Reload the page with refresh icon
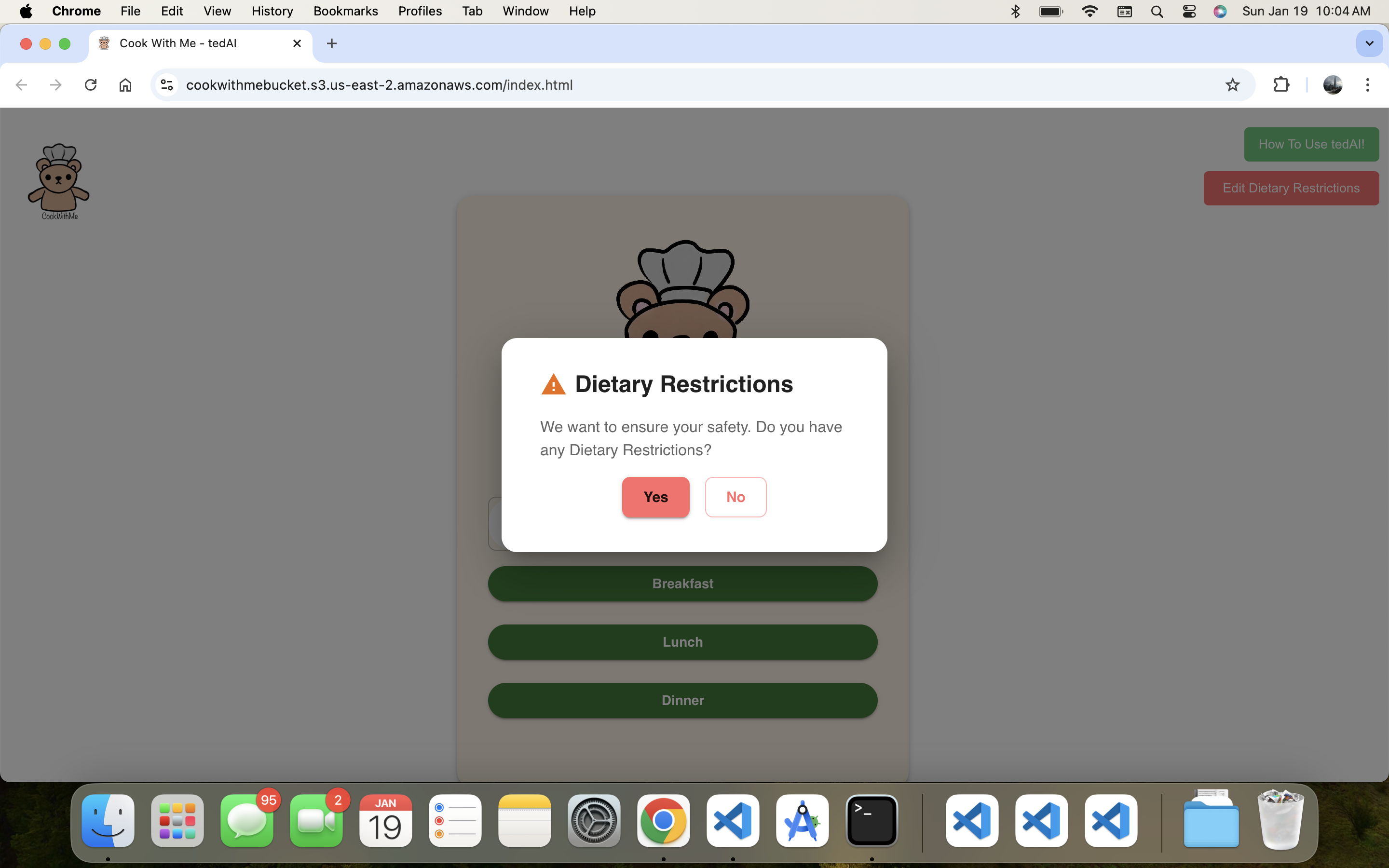Screen dimensions: 1389x868 coord(90,85)
